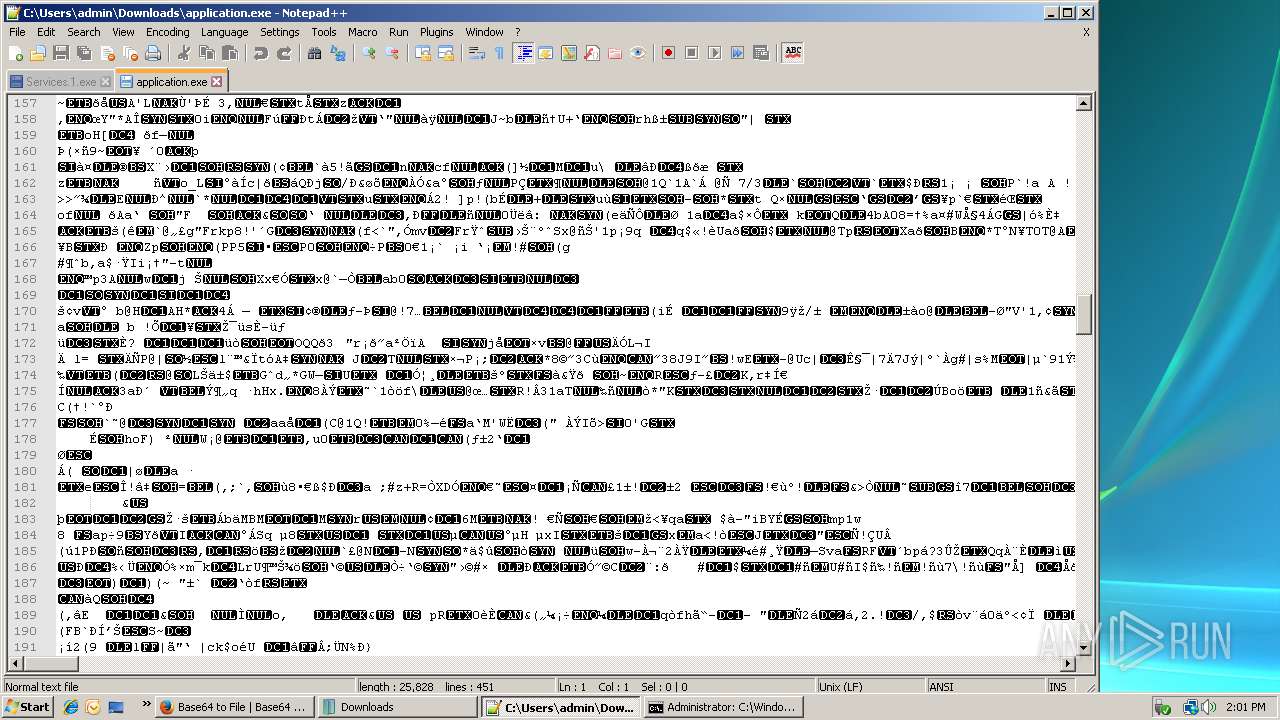1280x720 pixels.
Task: Open the Settings menu
Action: coord(280,32)
